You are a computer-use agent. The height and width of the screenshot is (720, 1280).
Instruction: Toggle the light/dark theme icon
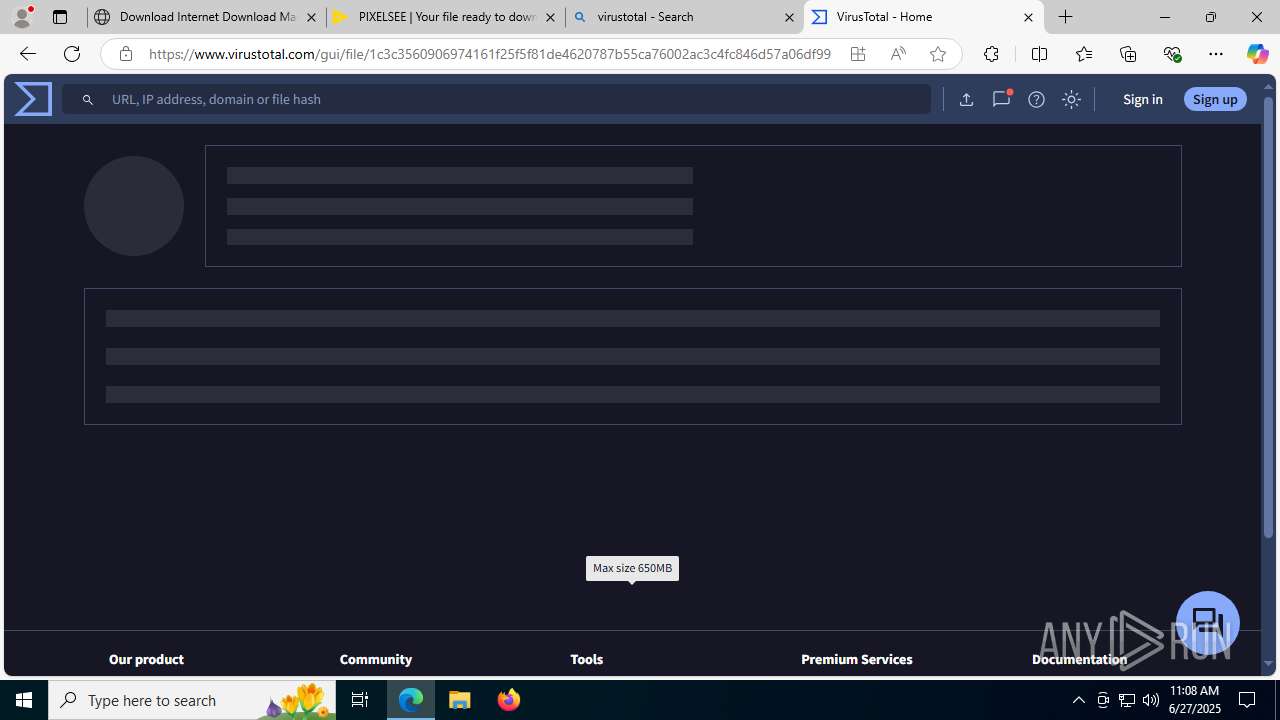pyautogui.click(x=1071, y=99)
